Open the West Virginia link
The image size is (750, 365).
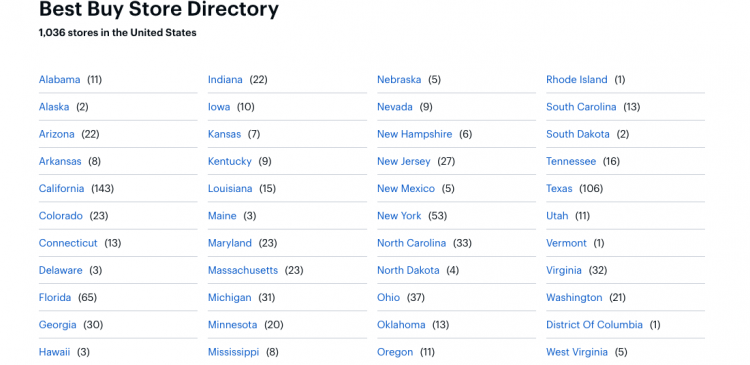[x=577, y=352]
